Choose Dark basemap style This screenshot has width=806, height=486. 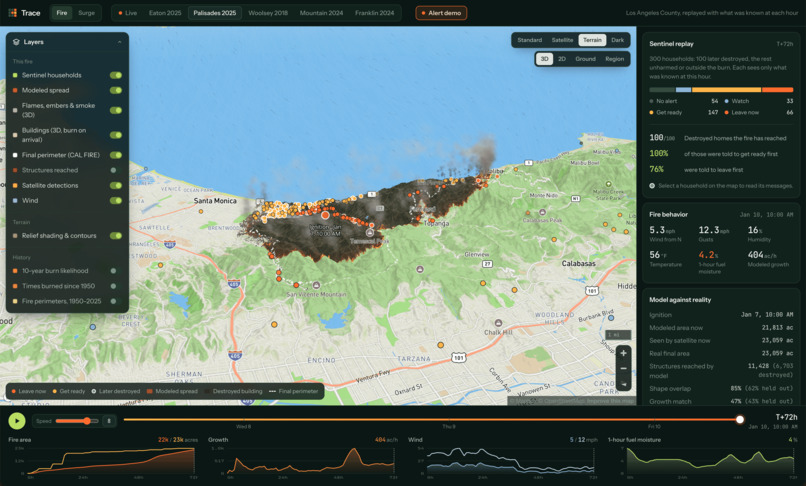(x=617, y=40)
